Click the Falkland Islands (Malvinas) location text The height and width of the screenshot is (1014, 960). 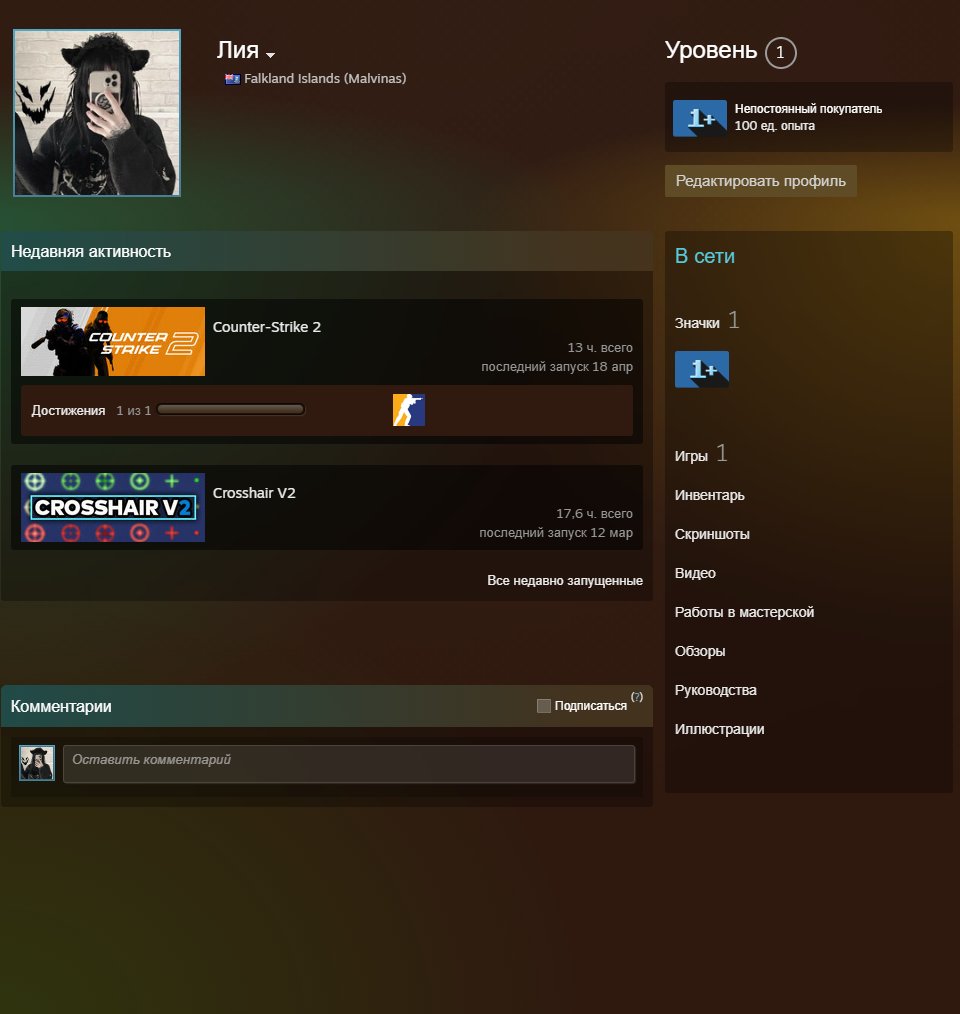tap(325, 78)
